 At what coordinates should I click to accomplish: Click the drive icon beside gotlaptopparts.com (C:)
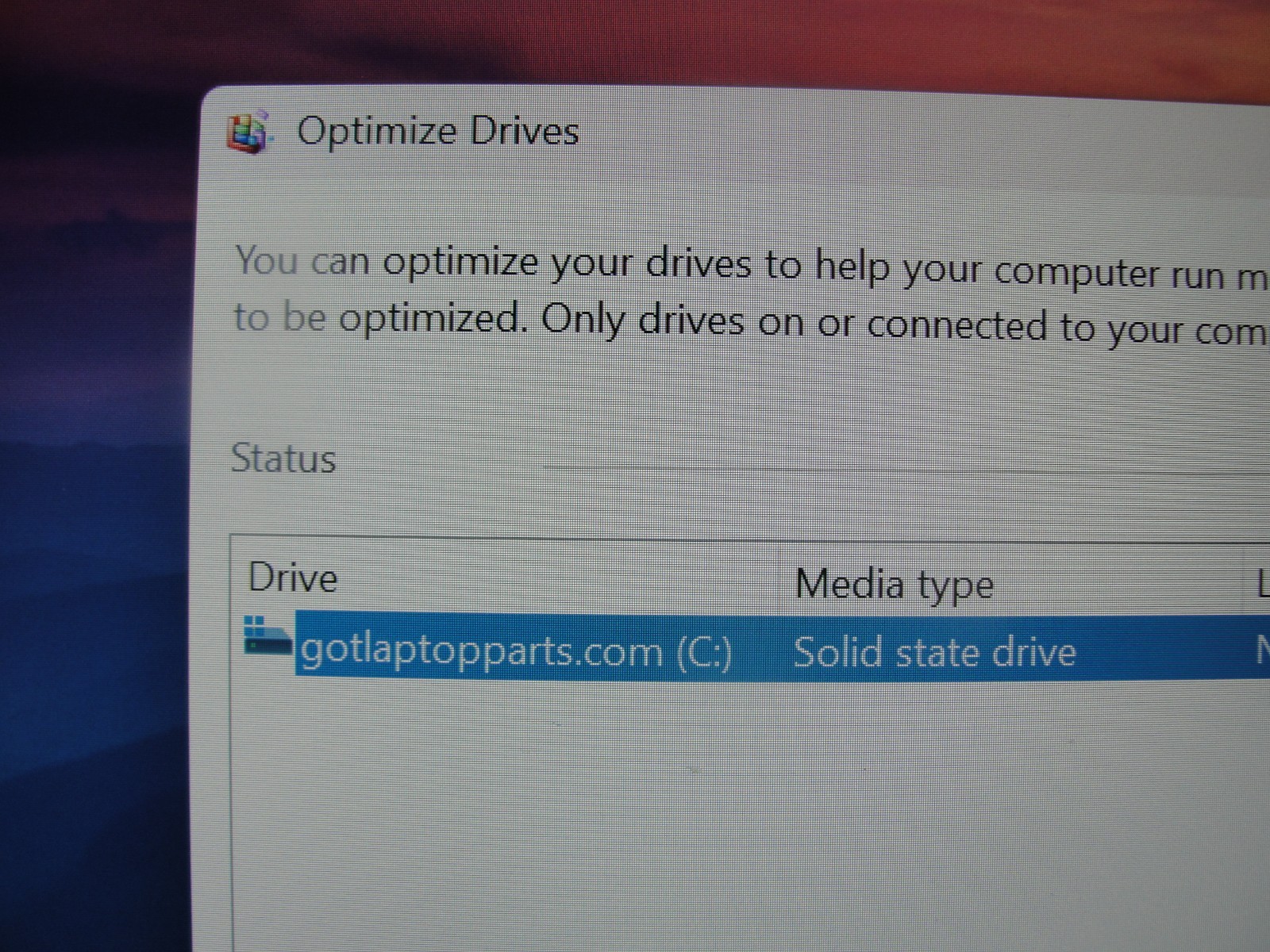[x=267, y=635]
